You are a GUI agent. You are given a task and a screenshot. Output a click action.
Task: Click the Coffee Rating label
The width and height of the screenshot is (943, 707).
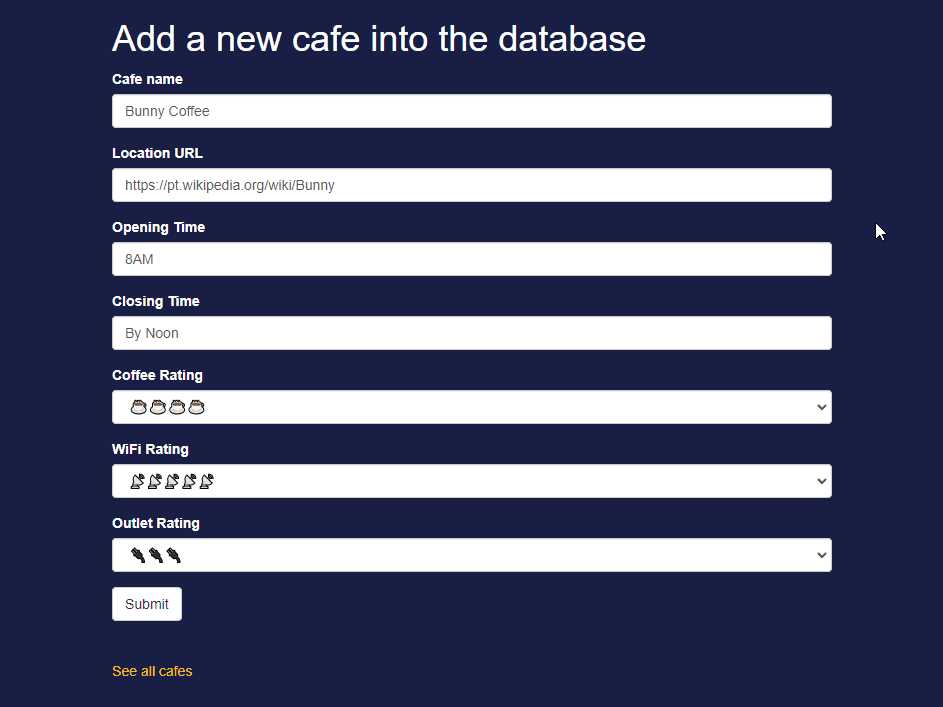(158, 375)
